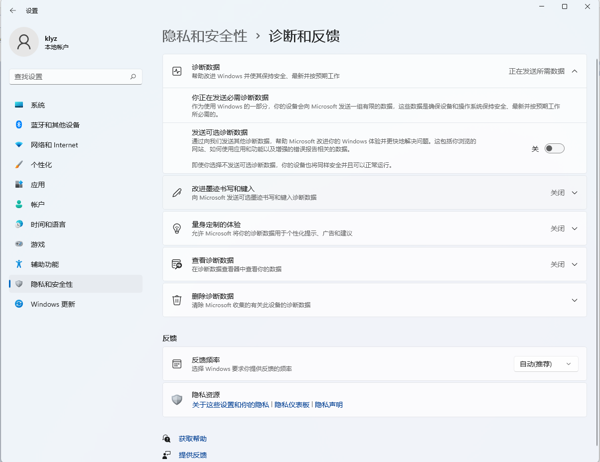Viewport: 600px width, 462px height.
Task: Click the 网络和 Internet Wi-Fi icon
Action: (19, 145)
